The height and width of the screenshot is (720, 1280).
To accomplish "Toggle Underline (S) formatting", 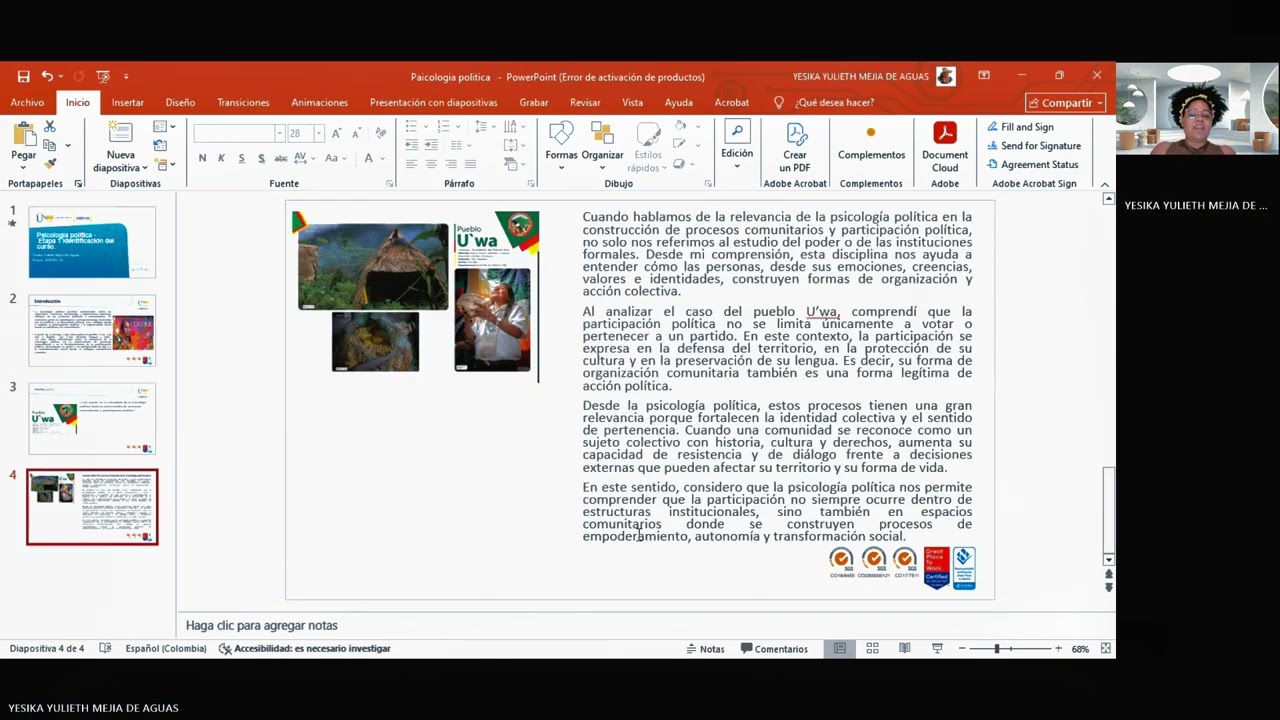I will point(241,158).
